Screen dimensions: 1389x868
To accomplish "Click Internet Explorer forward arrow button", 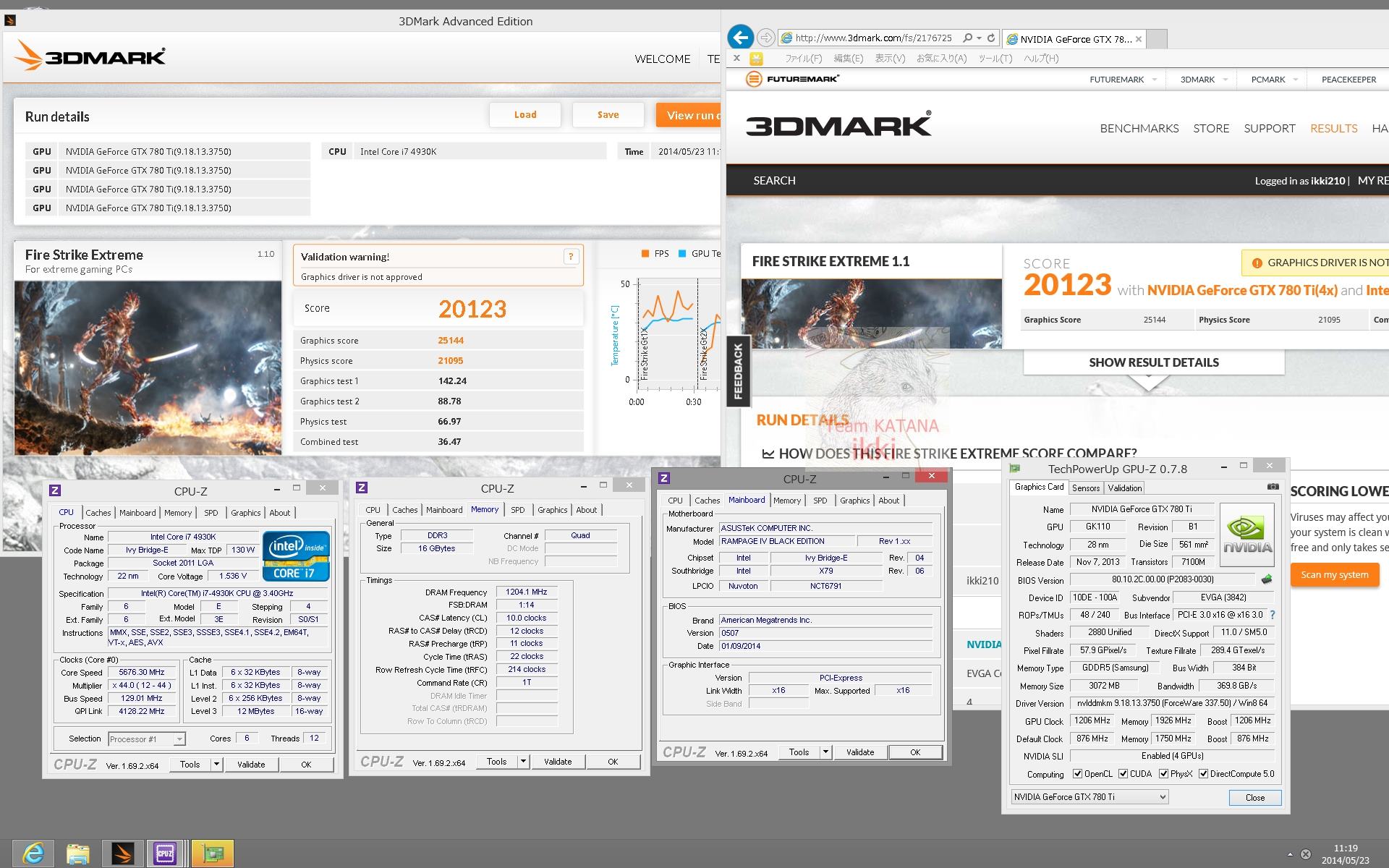I will tap(765, 38).
